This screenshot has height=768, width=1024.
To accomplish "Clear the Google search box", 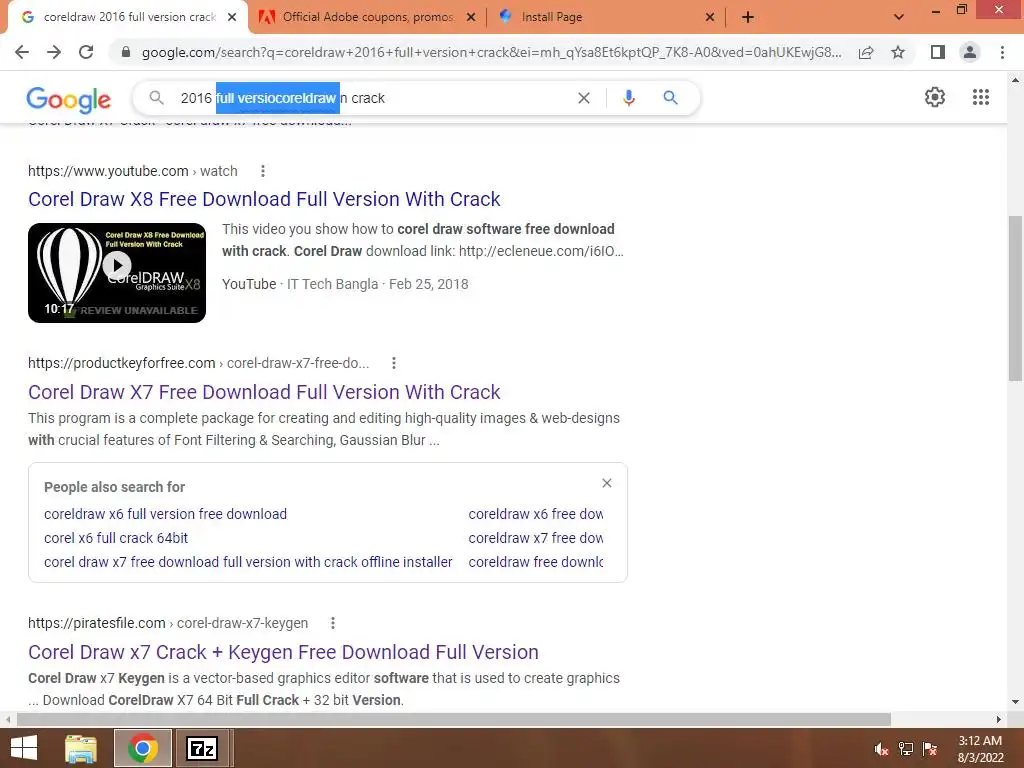I will tap(584, 98).
